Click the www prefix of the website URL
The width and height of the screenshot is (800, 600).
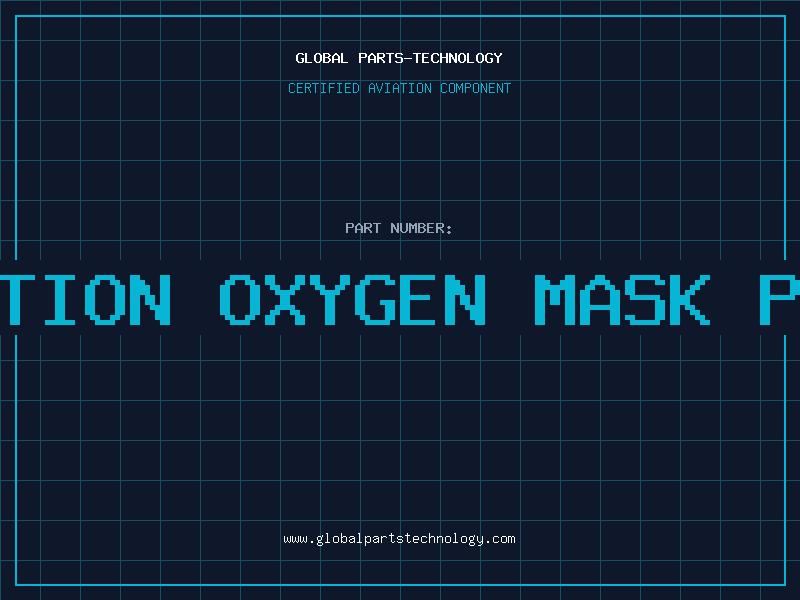point(295,539)
